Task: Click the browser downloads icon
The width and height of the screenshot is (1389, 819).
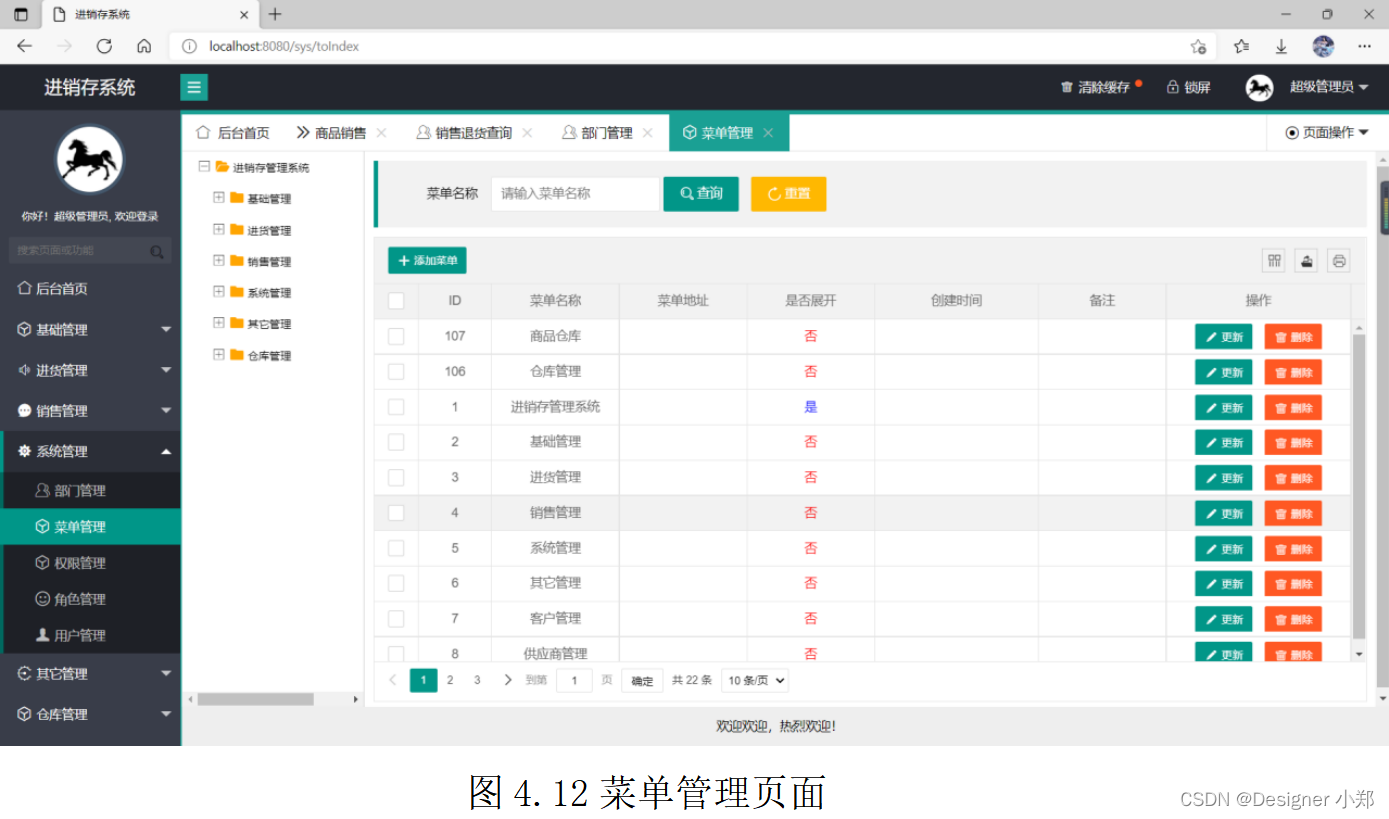Action: (1281, 46)
